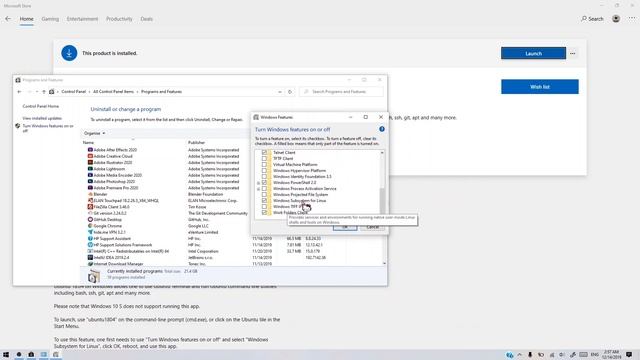This screenshot has width=640, height=360.
Task: Click the Adobe Creative Cloud program icon
Action: pos(90,156)
